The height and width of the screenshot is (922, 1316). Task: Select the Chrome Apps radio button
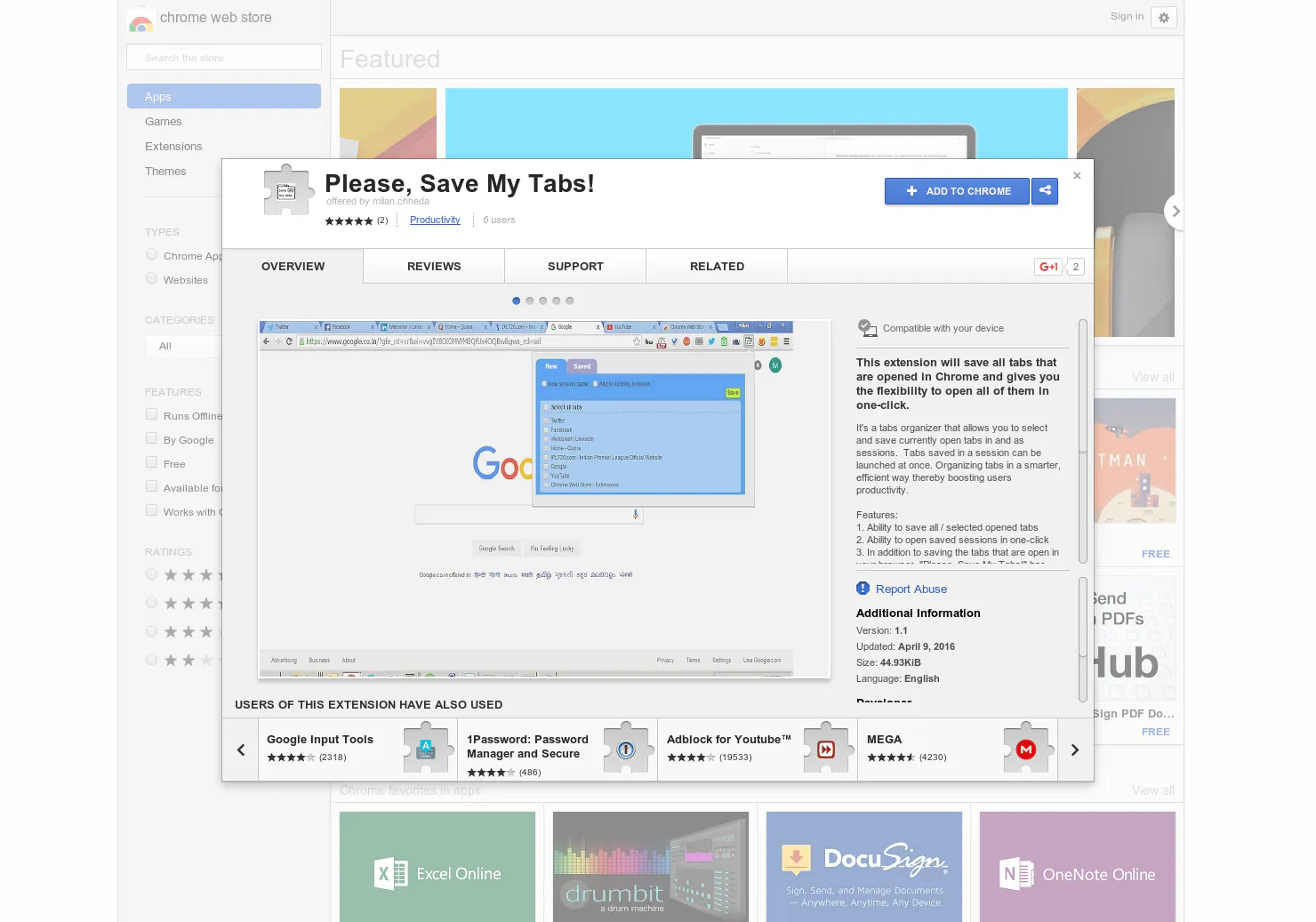[151, 254]
